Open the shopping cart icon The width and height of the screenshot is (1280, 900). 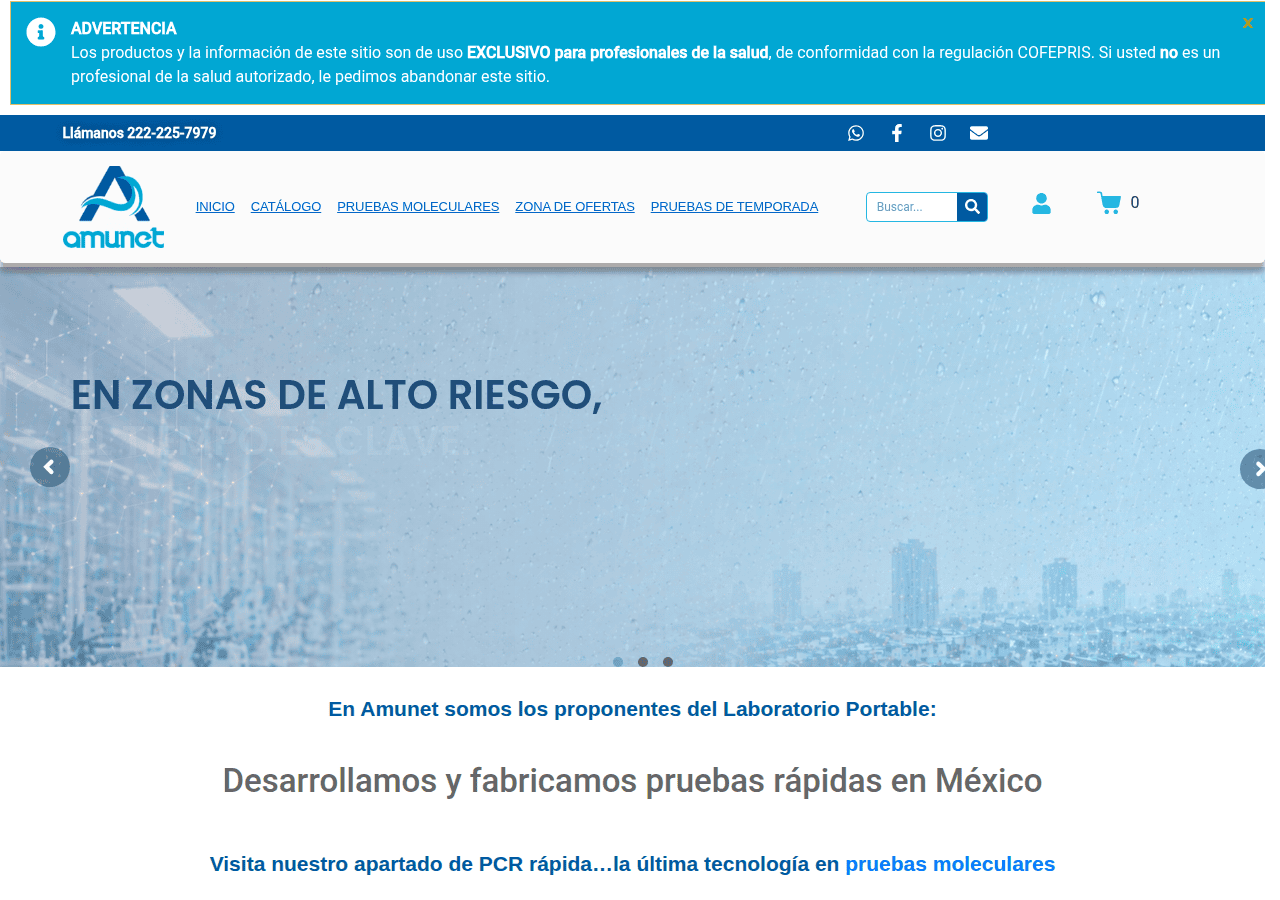click(x=1109, y=203)
